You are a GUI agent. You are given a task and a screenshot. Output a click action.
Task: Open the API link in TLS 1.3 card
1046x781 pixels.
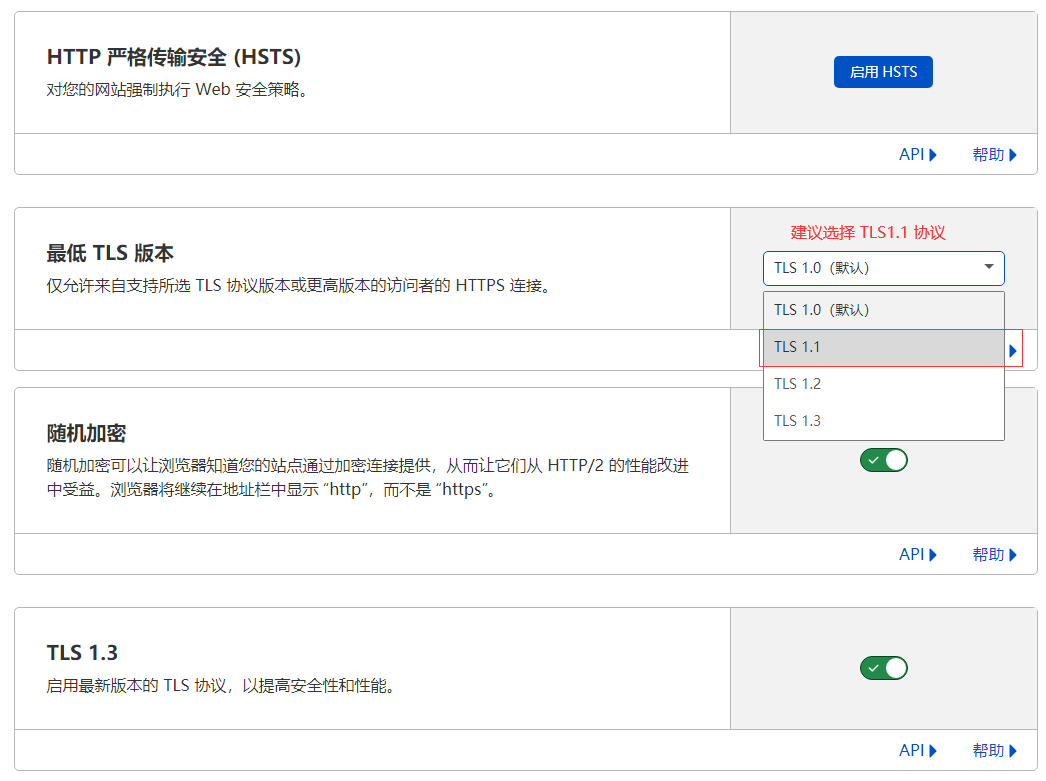click(917, 750)
